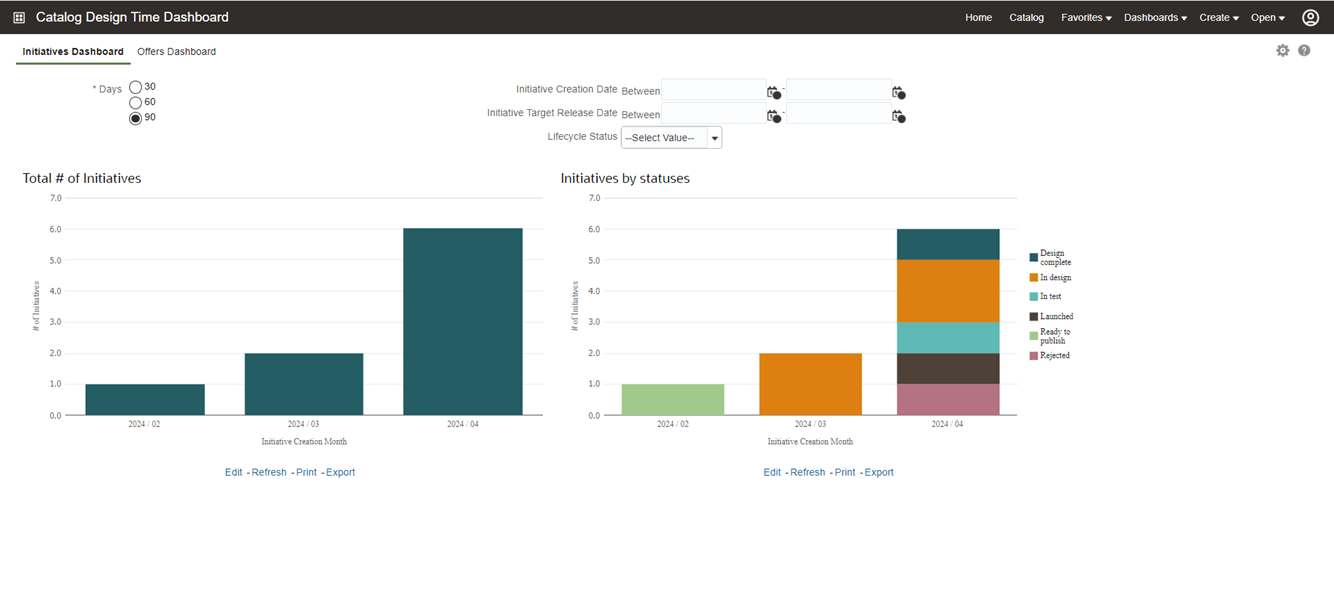Click Refresh under Initiatives by statuses chart
Screen dimensions: 1334x598
(x=807, y=472)
